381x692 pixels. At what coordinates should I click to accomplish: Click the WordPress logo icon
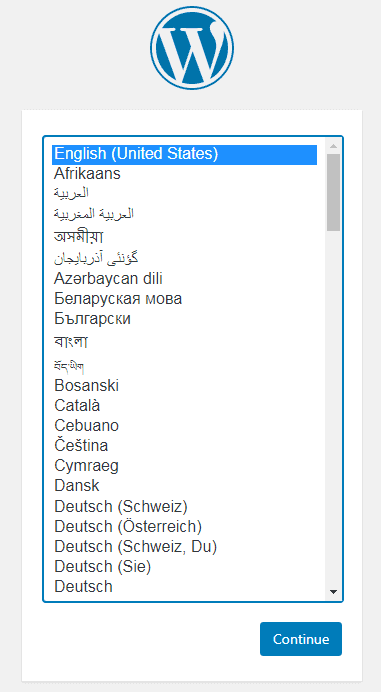pyautogui.click(x=192, y=48)
